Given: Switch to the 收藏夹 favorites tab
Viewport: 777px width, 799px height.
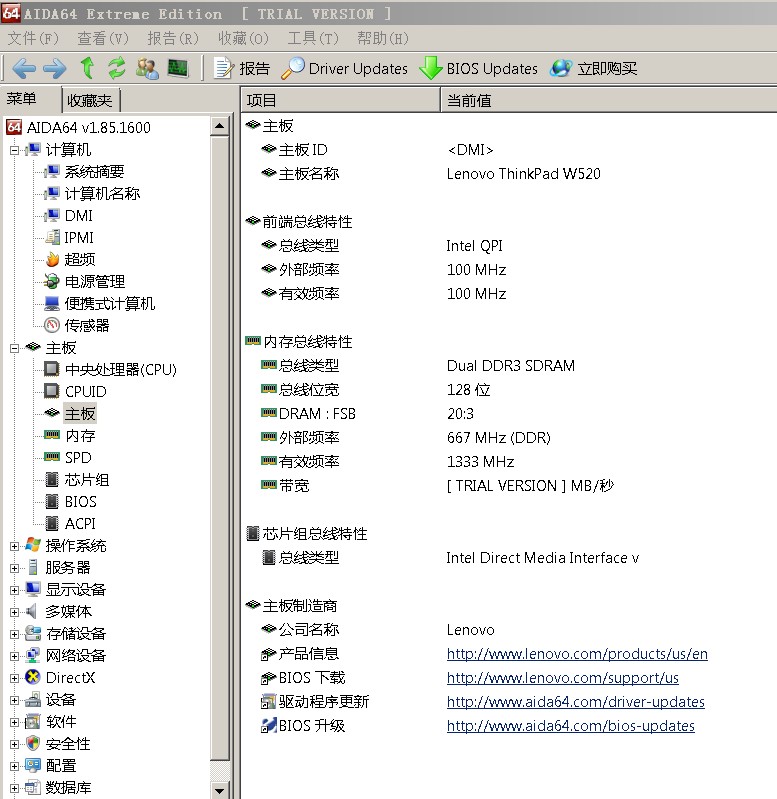Looking at the screenshot, I should 91,100.
